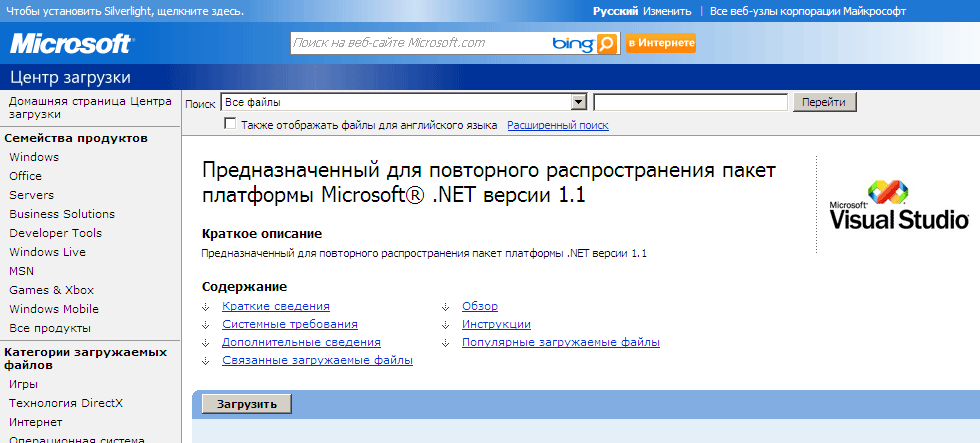Open the Инструкции link
The height and width of the screenshot is (443, 980).
496,324
